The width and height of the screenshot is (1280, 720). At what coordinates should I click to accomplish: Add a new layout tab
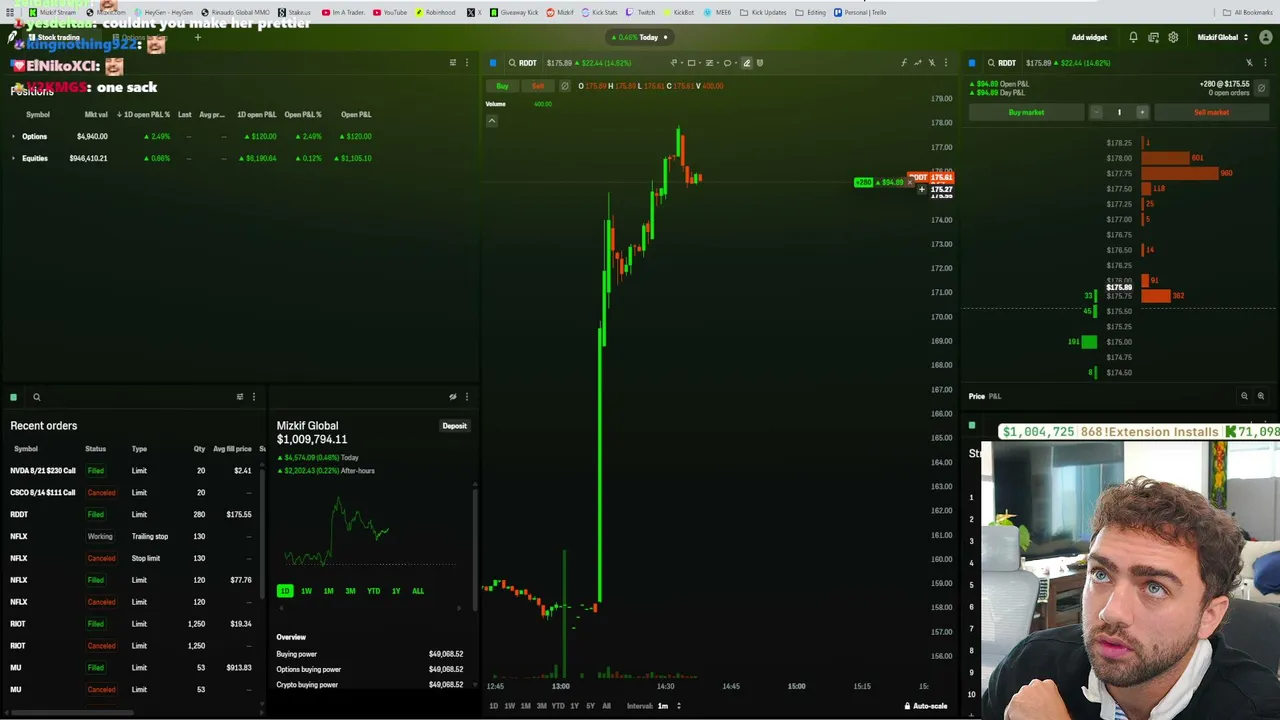[x=198, y=37]
